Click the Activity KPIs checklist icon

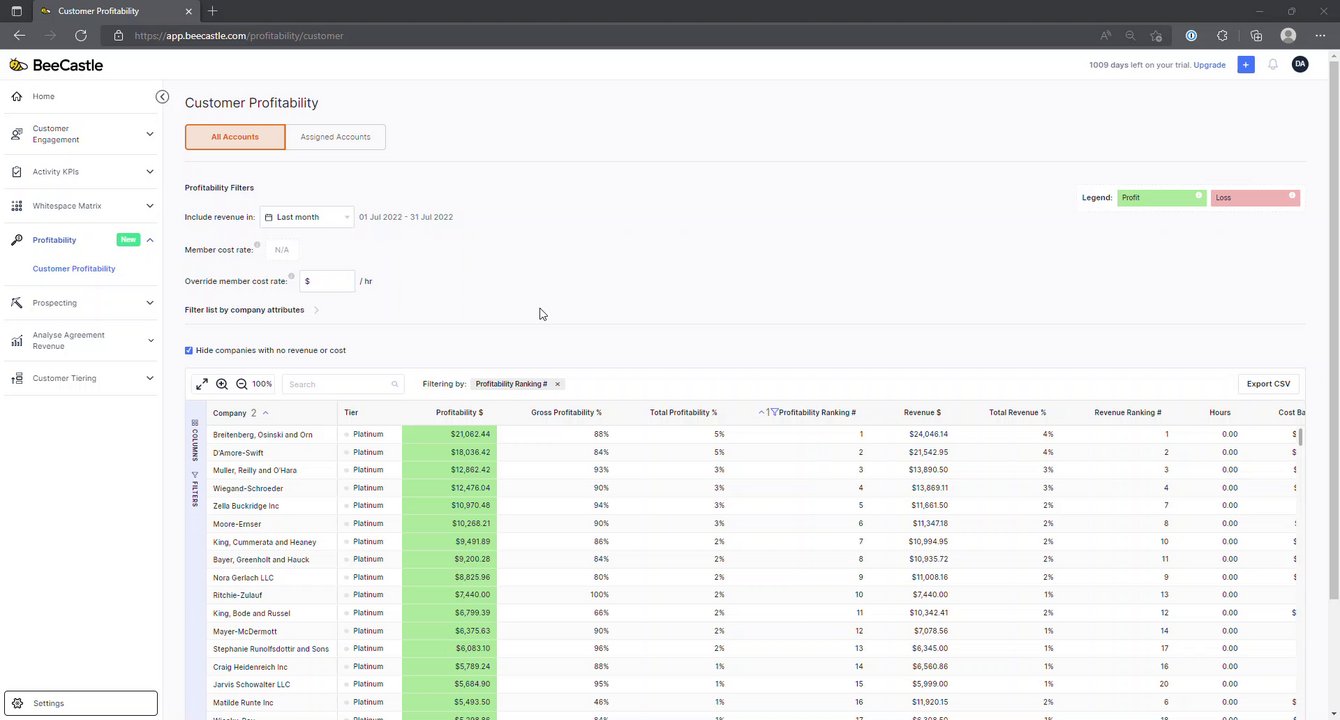click(x=16, y=172)
